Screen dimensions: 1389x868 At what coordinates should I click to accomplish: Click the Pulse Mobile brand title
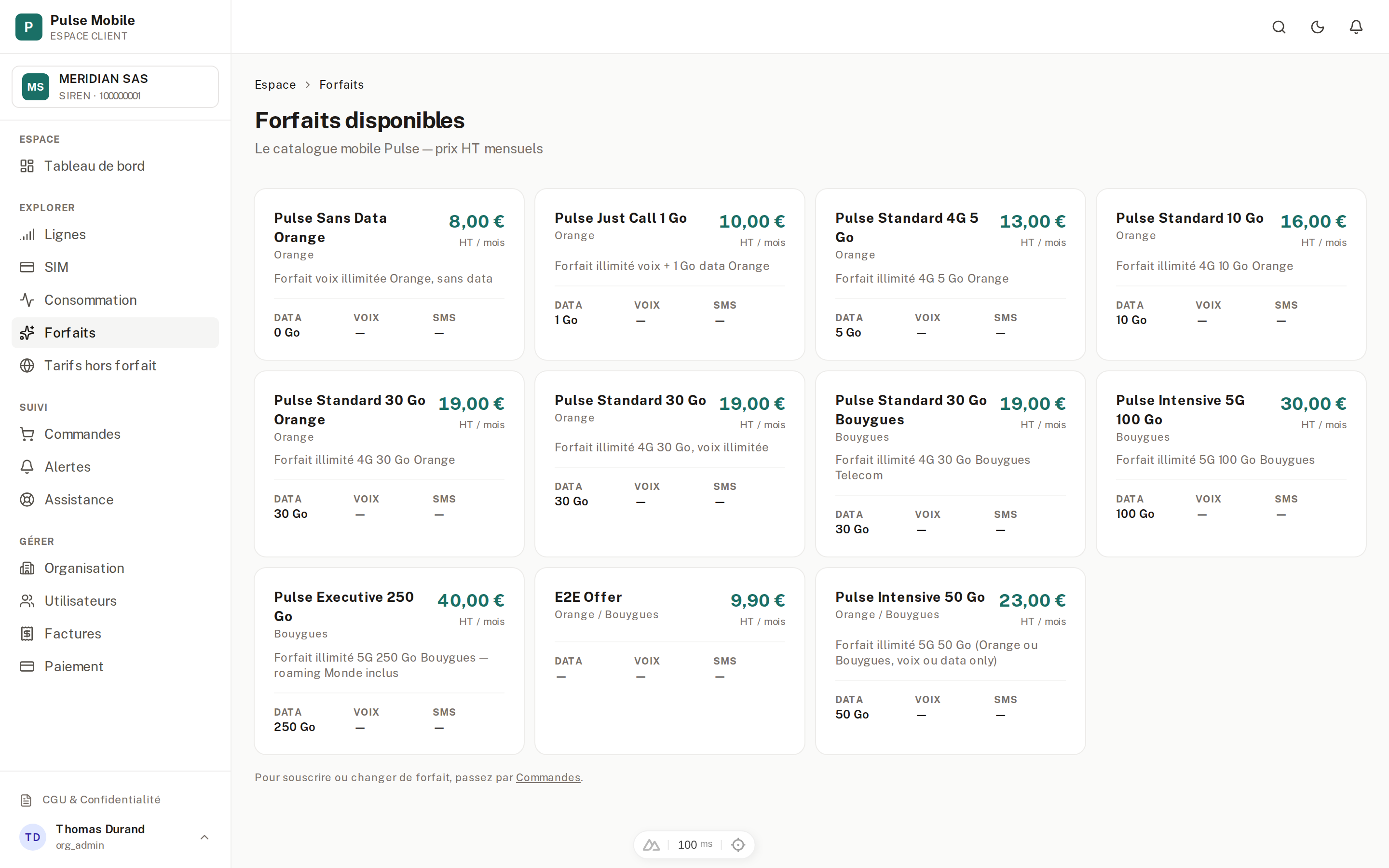[x=93, y=20]
